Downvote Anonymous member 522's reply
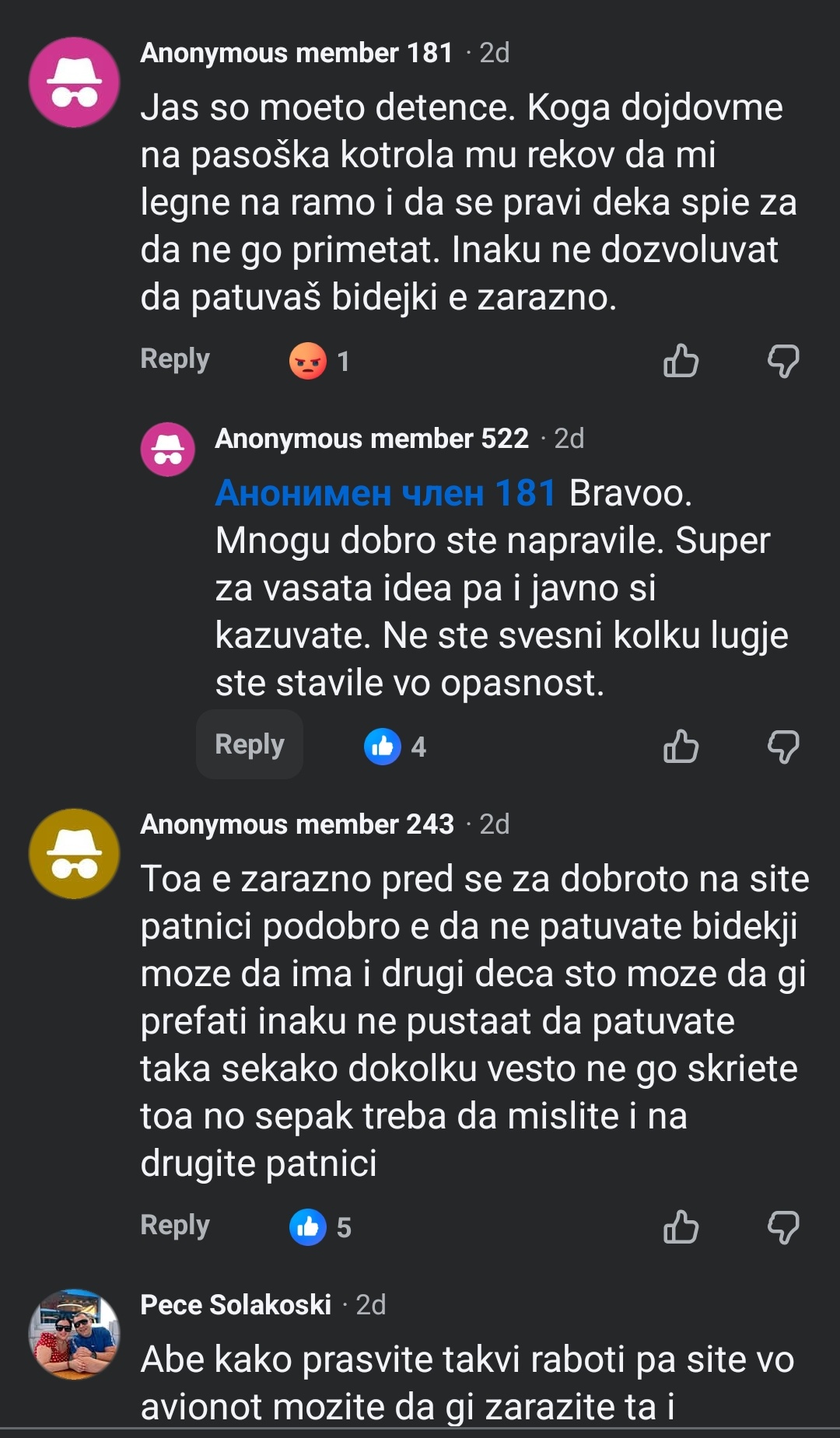 [x=782, y=747]
